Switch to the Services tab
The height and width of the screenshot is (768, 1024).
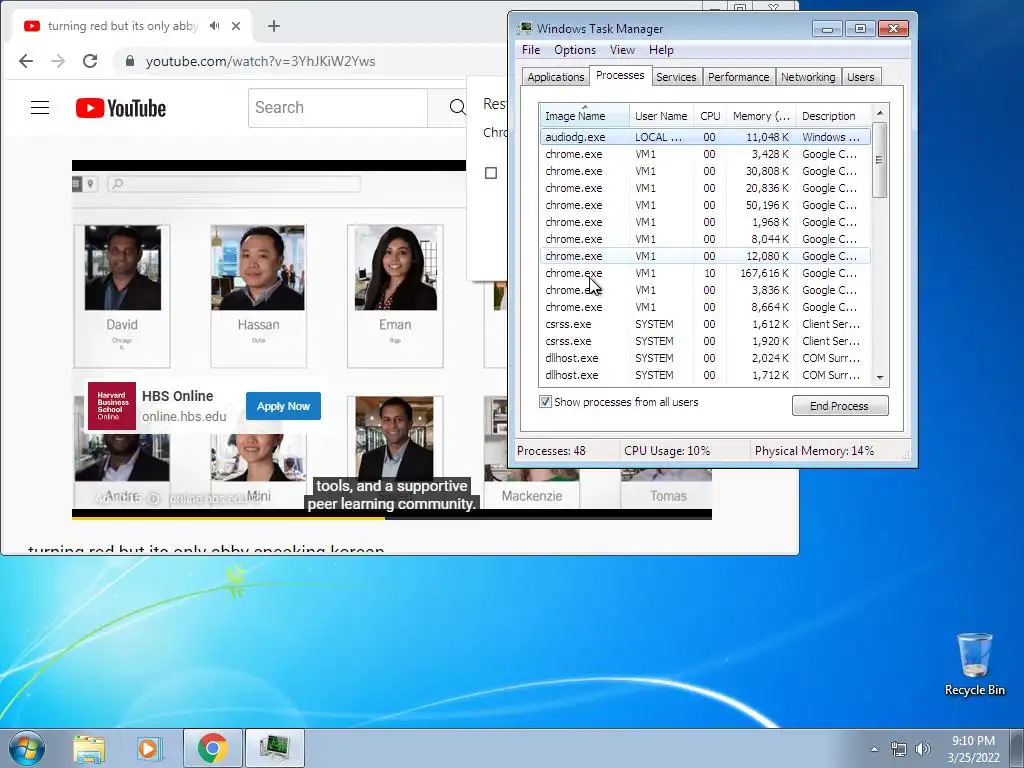676,77
